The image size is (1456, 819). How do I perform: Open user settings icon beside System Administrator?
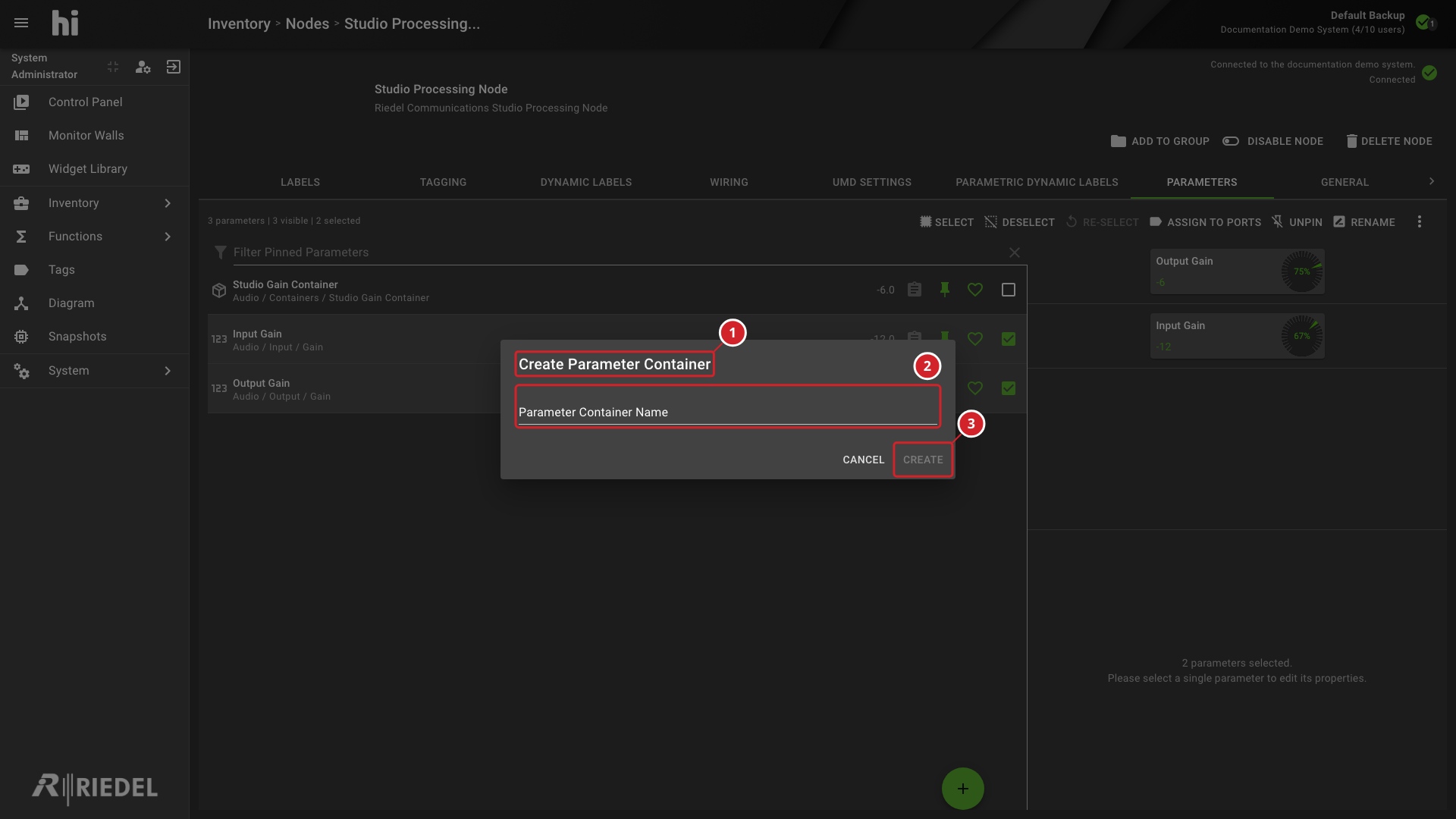[143, 67]
